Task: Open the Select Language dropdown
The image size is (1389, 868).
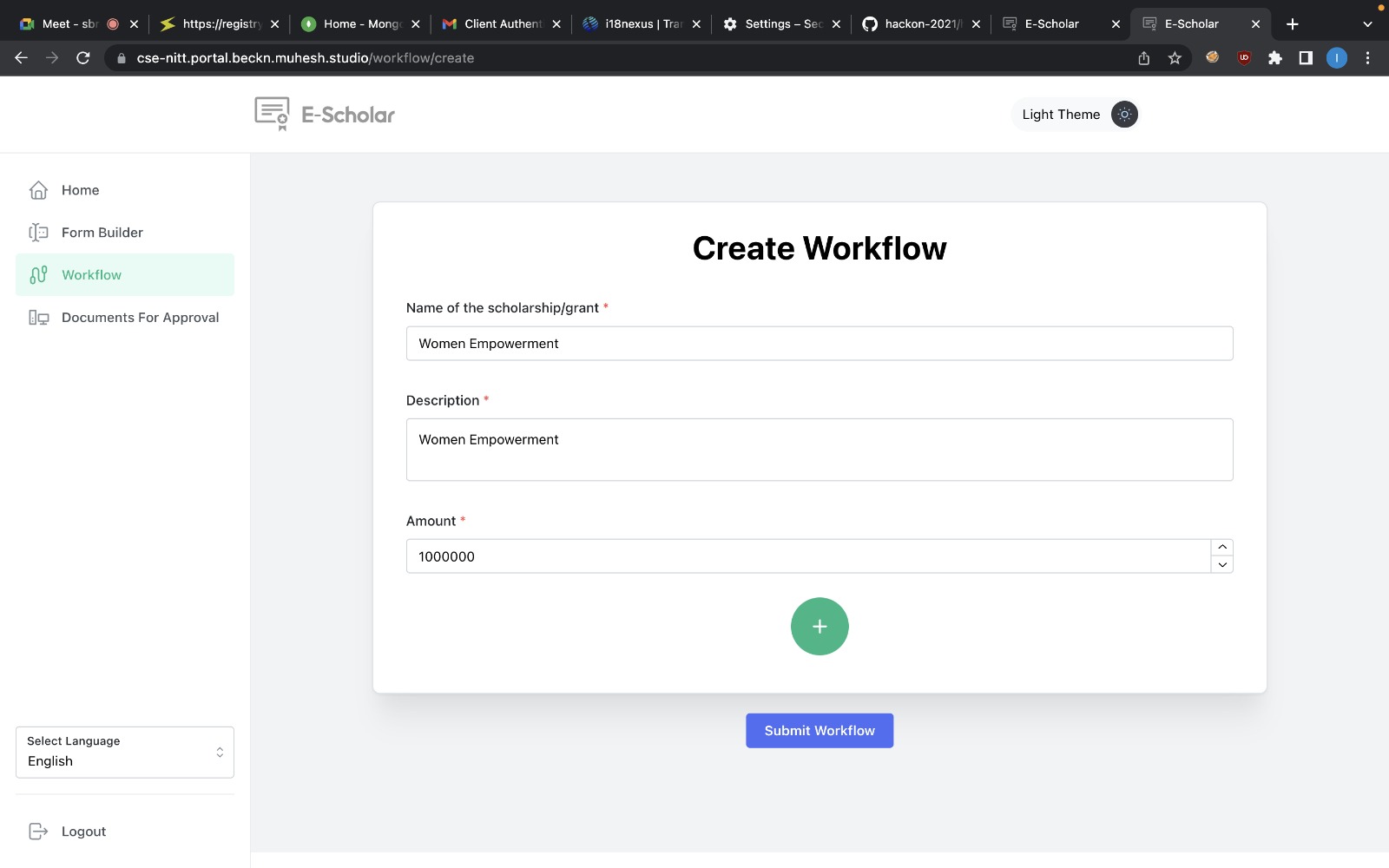Action: point(125,753)
